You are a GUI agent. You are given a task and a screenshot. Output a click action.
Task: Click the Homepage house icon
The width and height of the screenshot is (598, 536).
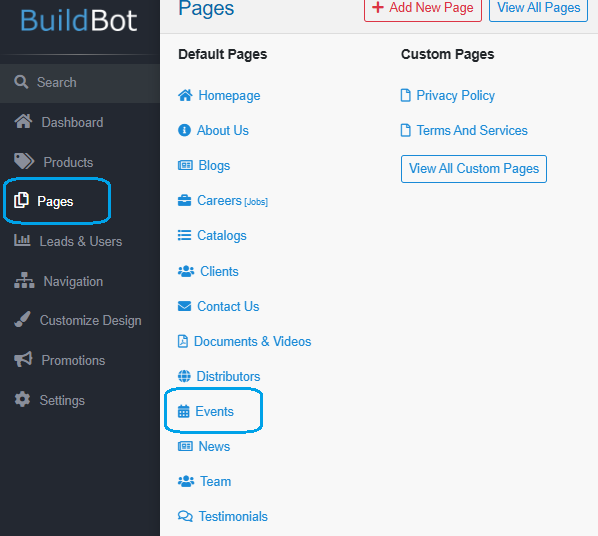coord(185,95)
